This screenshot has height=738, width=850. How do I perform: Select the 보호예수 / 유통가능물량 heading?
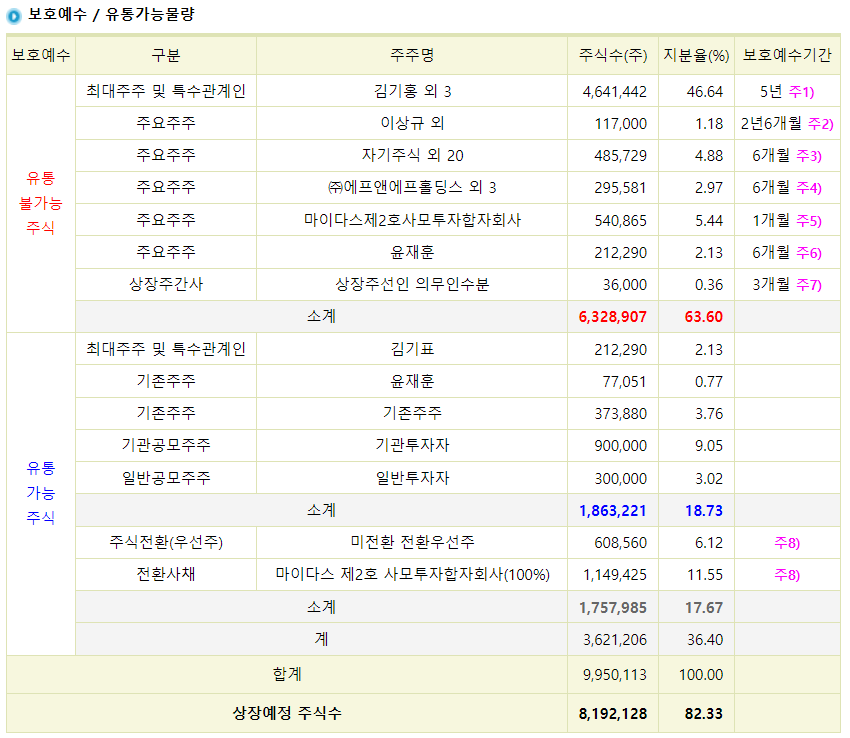111,15
